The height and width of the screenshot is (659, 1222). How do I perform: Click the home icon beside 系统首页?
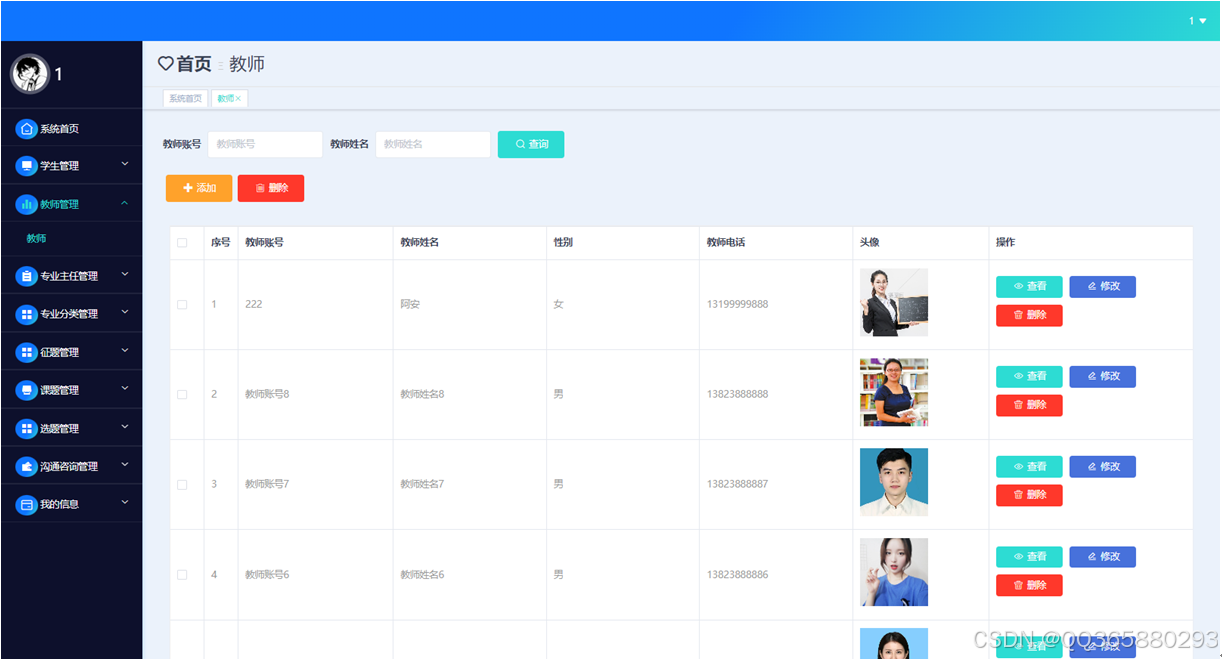pyautogui.click(x=27, y=129)
